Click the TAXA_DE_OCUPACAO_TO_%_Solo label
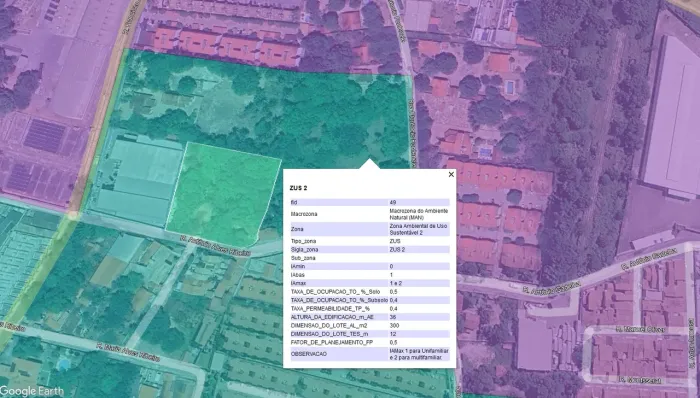Screen dimensions: 700x398 (335, 292)
